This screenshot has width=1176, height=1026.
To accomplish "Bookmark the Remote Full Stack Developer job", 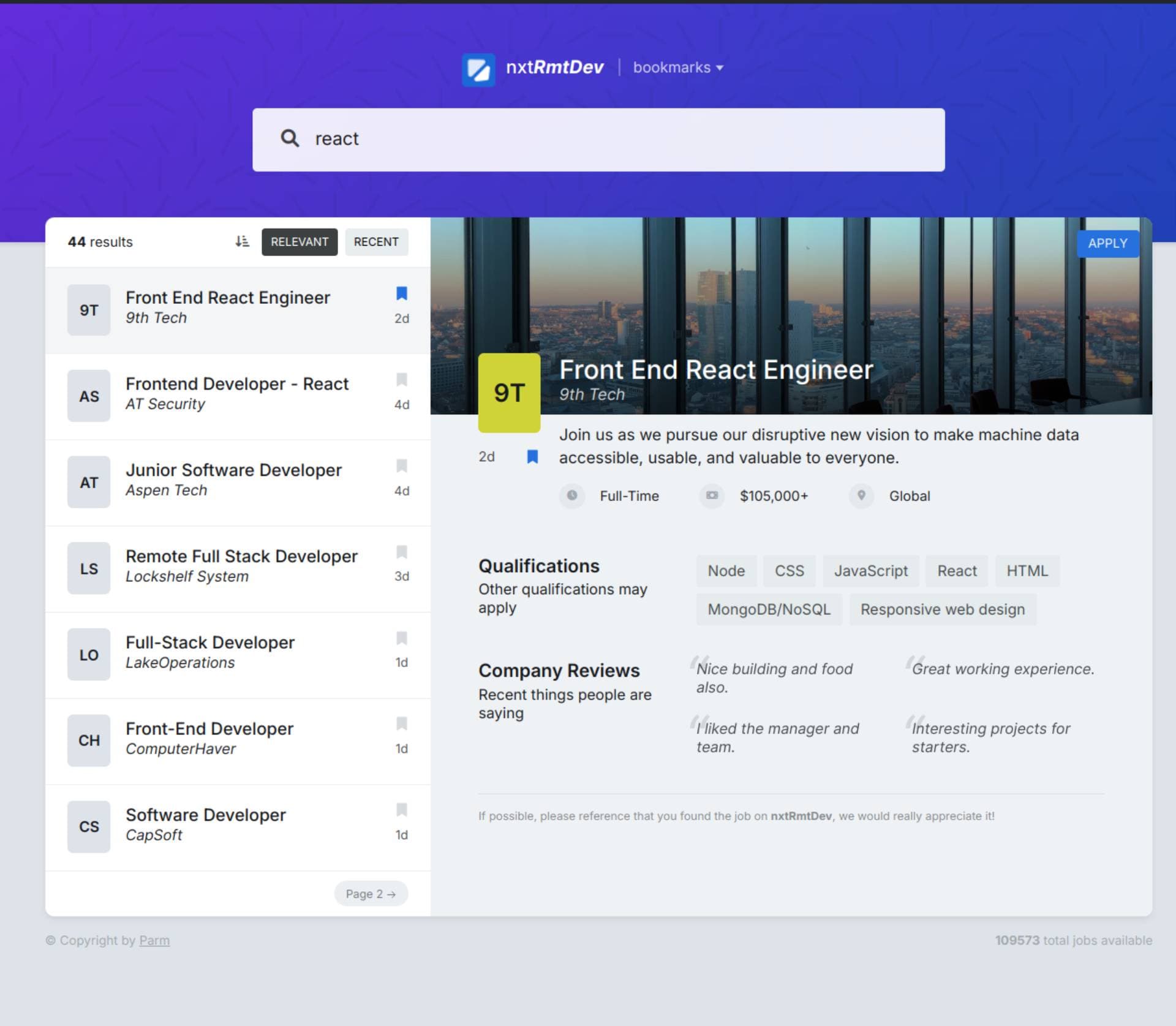I will tap(402, 552).
